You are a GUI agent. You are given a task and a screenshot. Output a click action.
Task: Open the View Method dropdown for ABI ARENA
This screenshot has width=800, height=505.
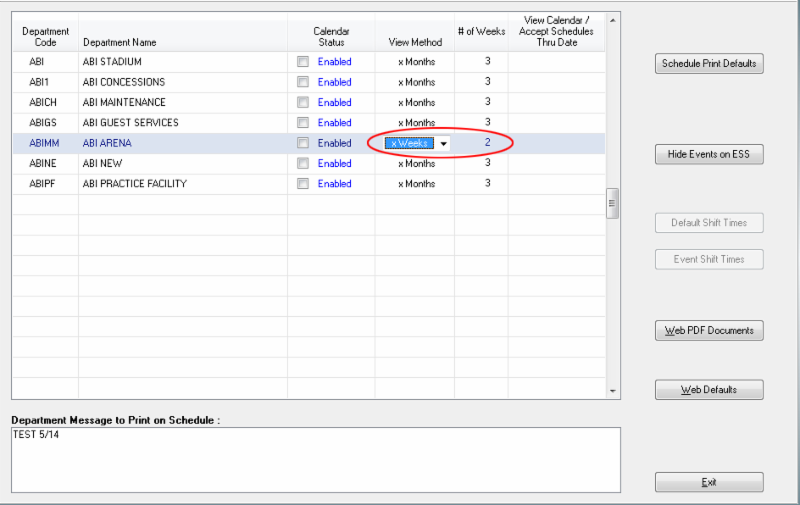coord(443,144)
